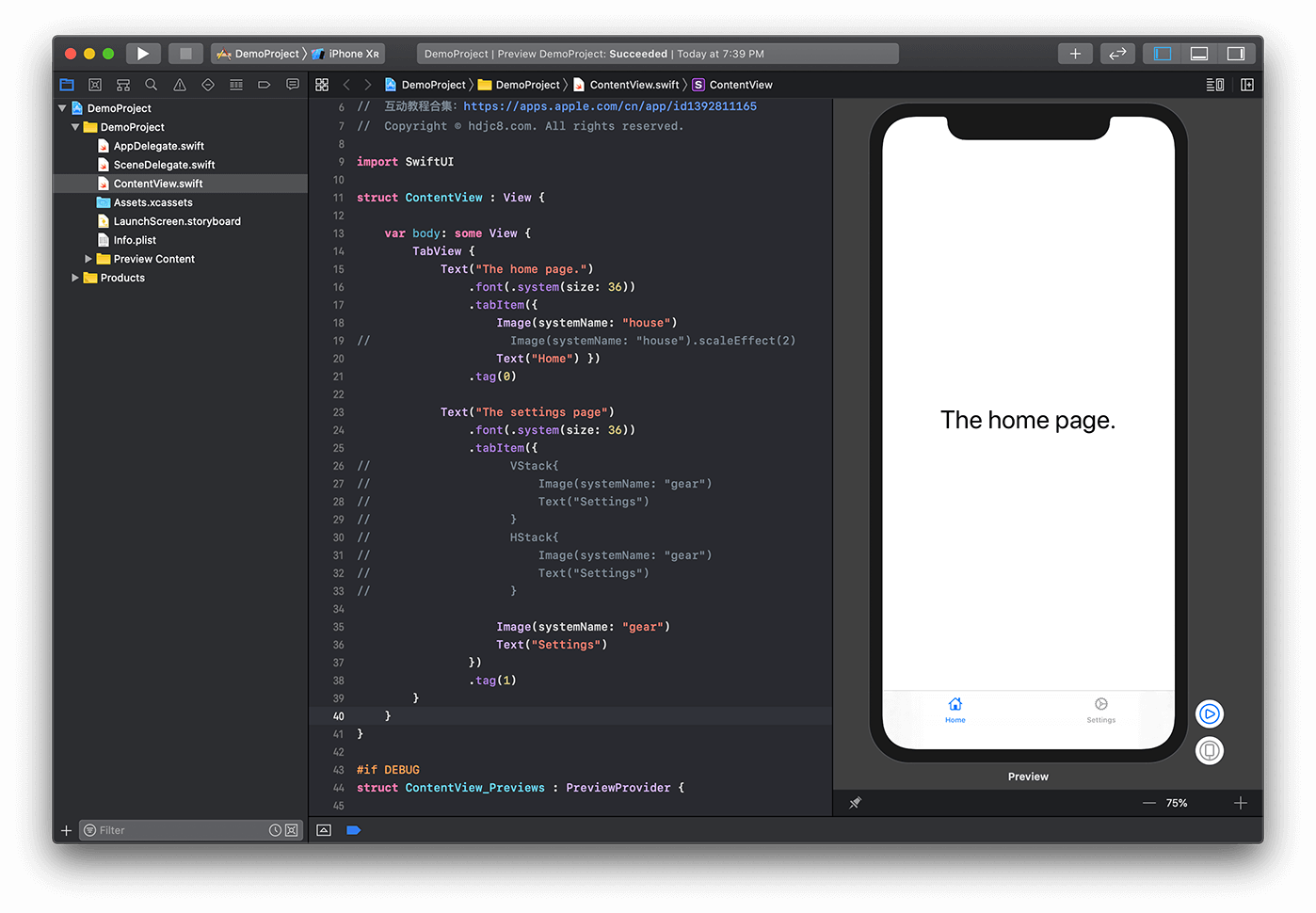Open the 75% zoom level menu

(x=1177, y=803)
